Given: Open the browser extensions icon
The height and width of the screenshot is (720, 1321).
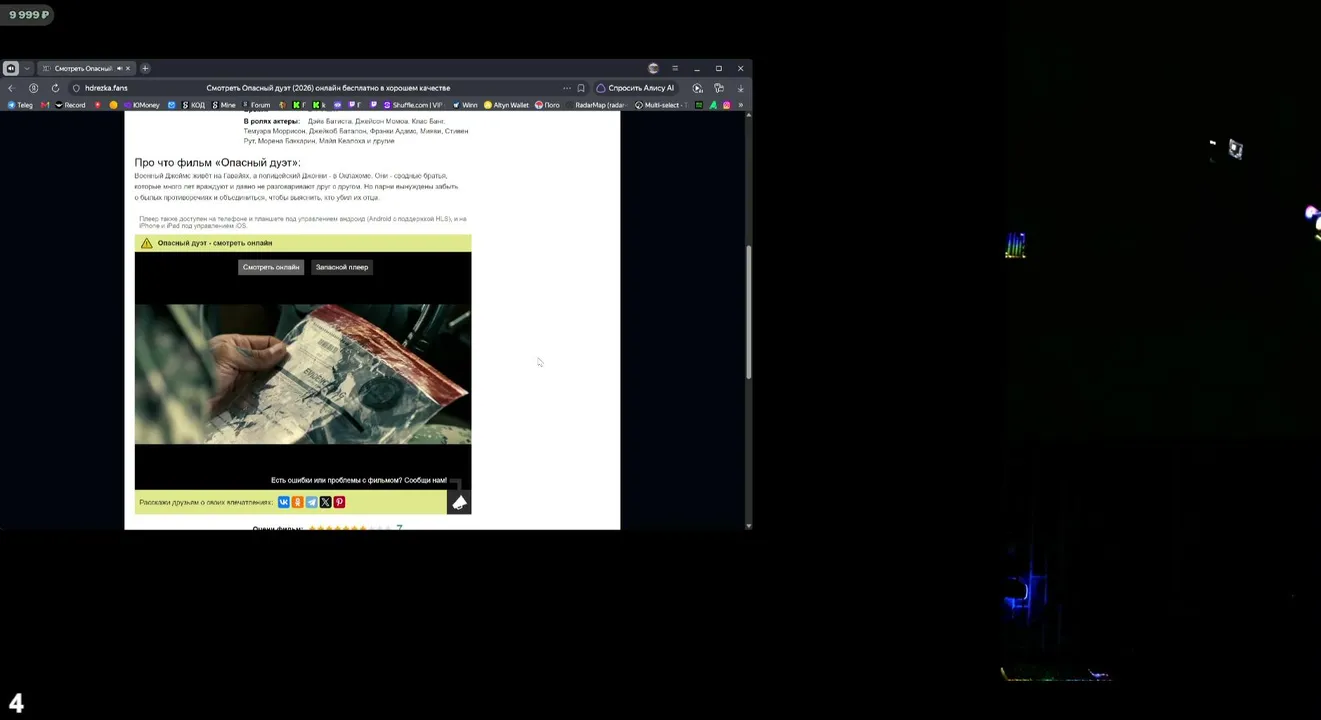Looking at the screenshot, I should 719,88.
